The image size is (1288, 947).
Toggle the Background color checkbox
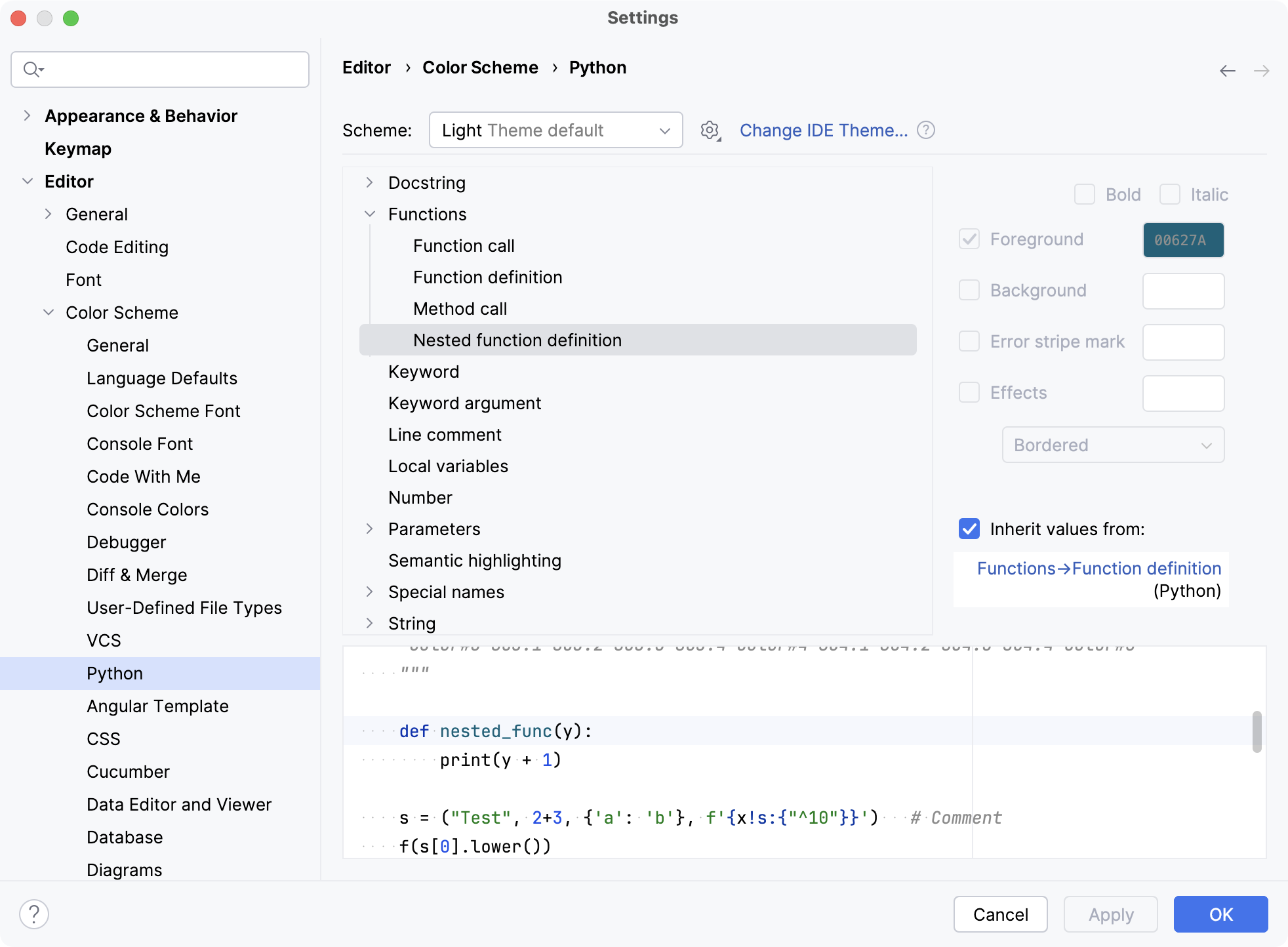point(969,291)
